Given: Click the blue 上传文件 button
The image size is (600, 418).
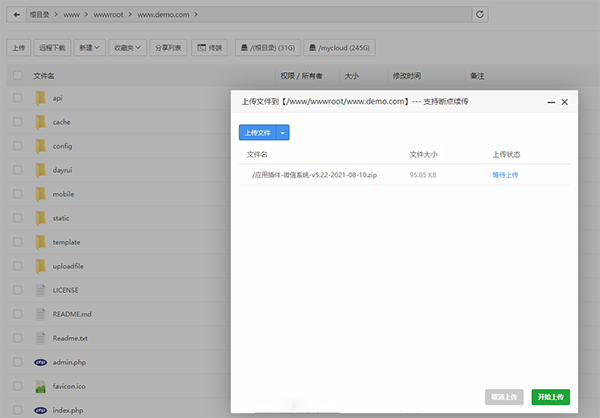Looking at the screenshot, I should pos(258,133).
